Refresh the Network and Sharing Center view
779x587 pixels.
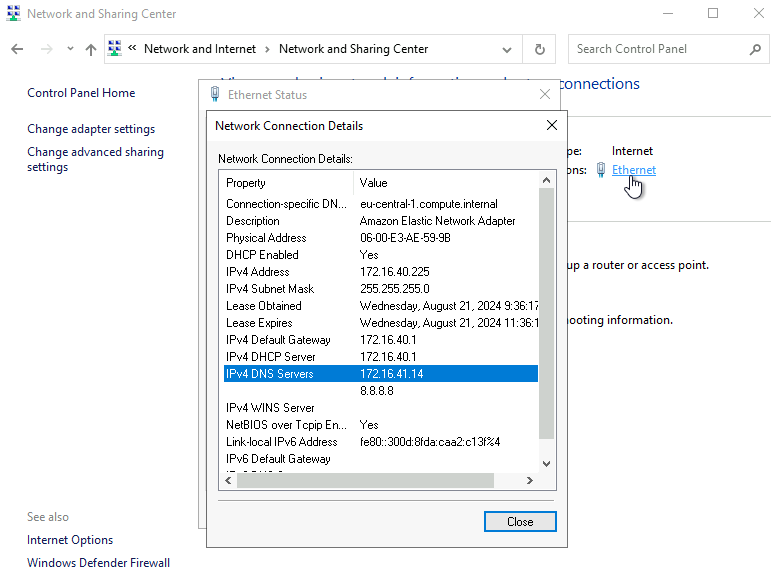pyautogui.click(x=540, y=49)
